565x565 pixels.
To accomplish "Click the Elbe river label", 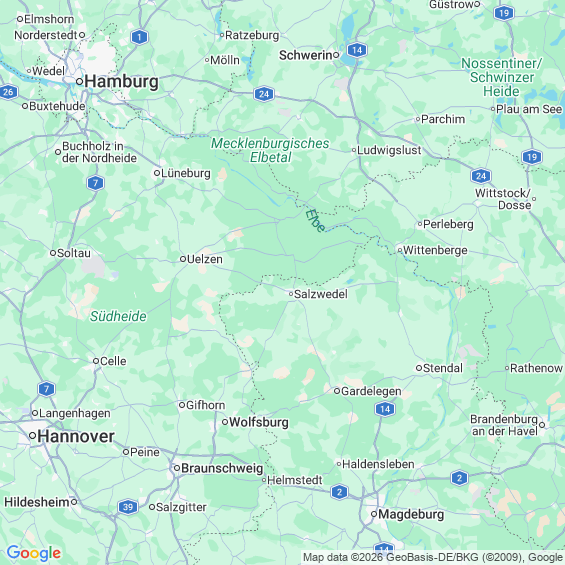I will [x=315, y=221].
